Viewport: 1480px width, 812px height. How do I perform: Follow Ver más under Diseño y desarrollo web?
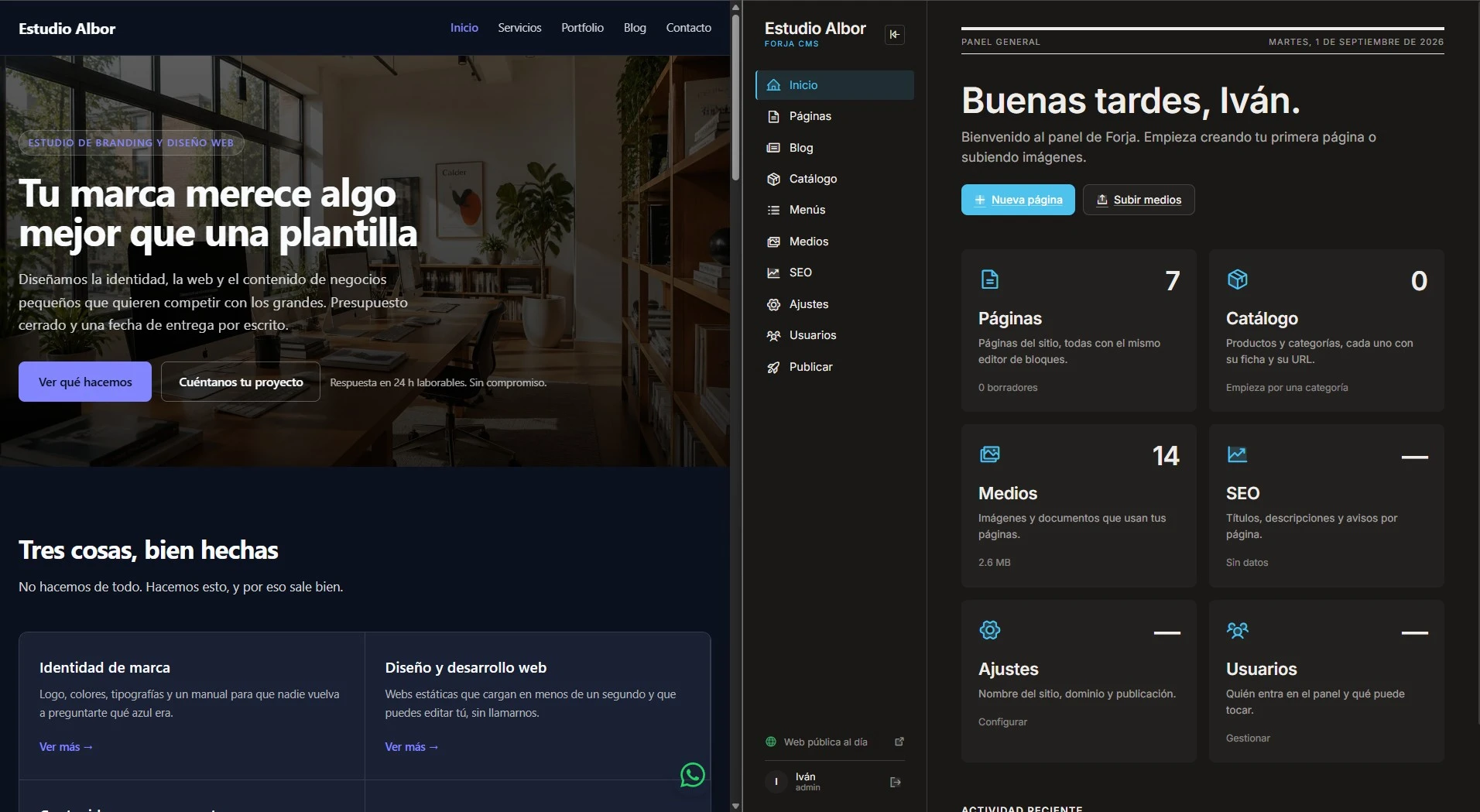(x=412, y=747)
